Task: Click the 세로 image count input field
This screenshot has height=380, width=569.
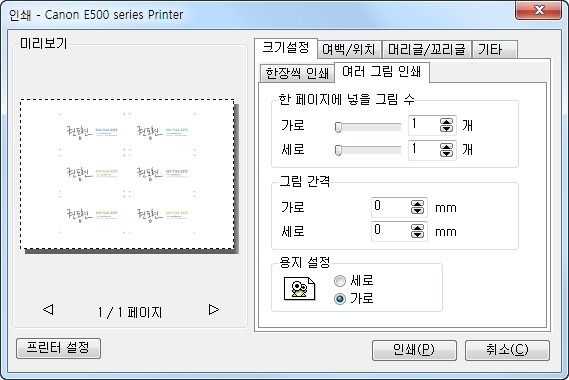Action: (x=424, y=150)
